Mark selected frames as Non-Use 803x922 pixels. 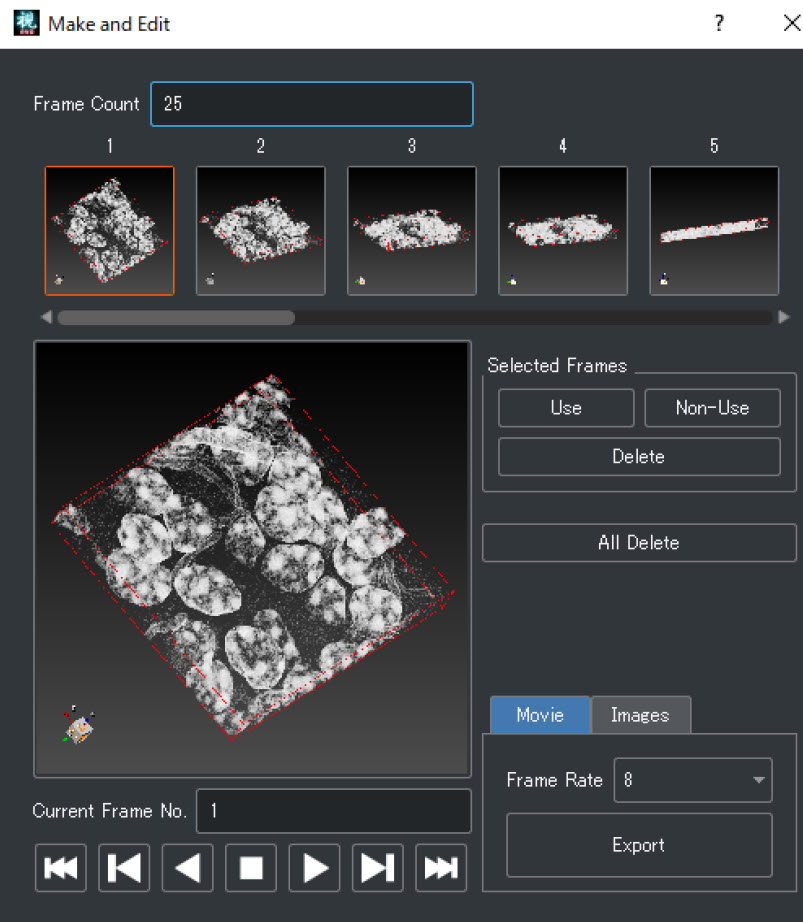712,408
